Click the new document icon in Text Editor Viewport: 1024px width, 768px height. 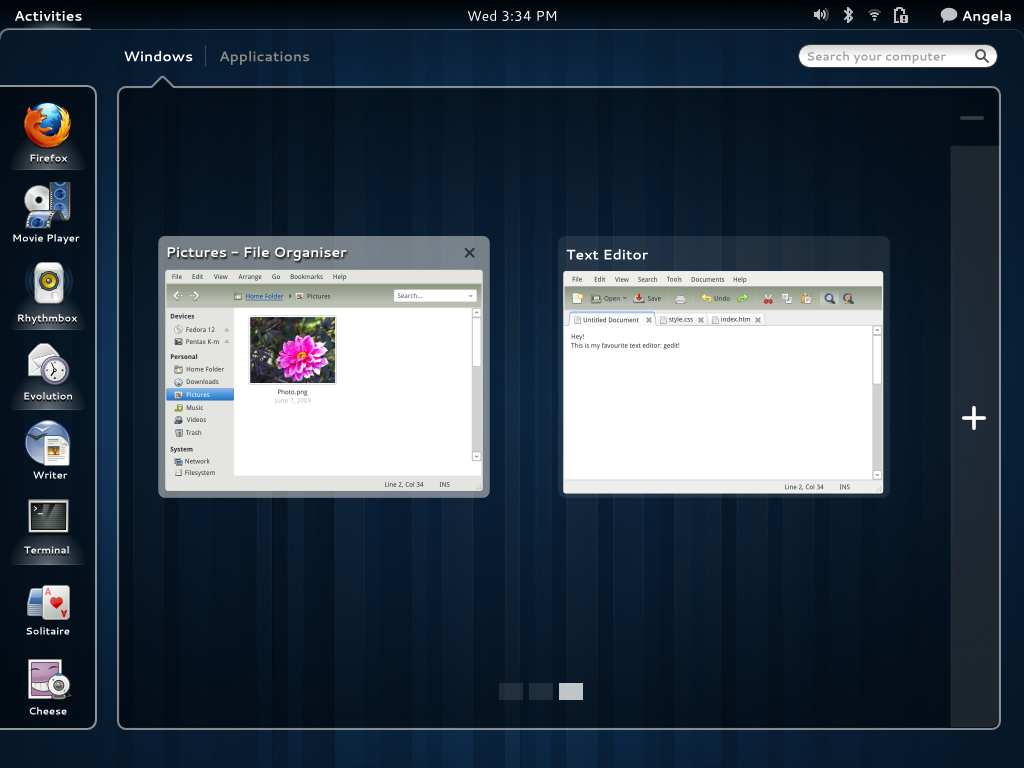(x=577, y=298)
